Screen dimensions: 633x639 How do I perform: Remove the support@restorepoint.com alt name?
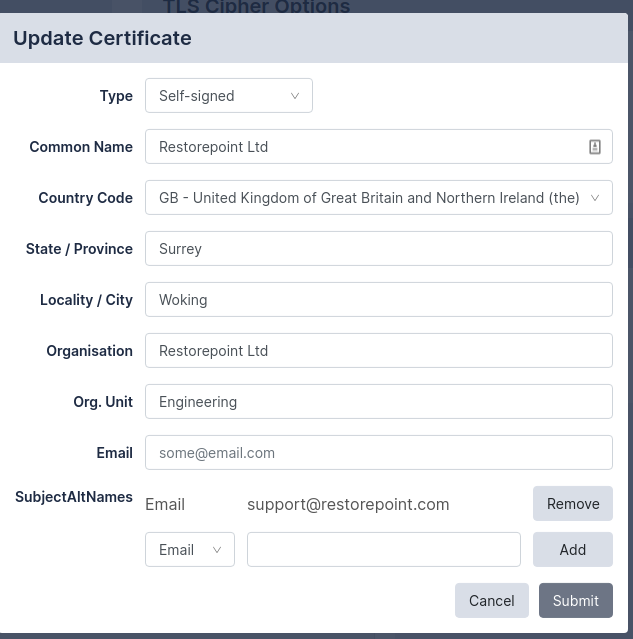[x=572, y=504]
